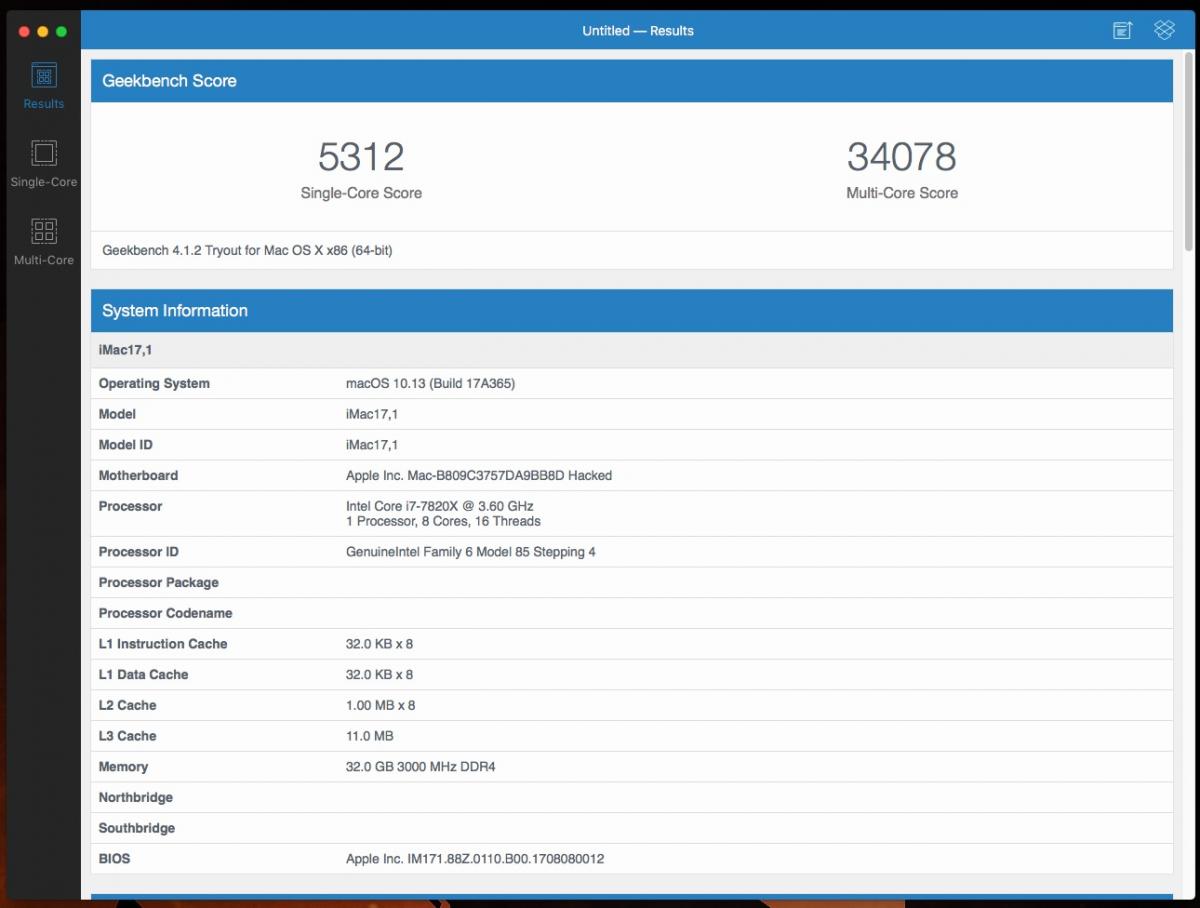This screenshot has width=1200, height=908.
Task: Select the Motherboard row label
Action: pyautogui.click(x=138, y=476)
